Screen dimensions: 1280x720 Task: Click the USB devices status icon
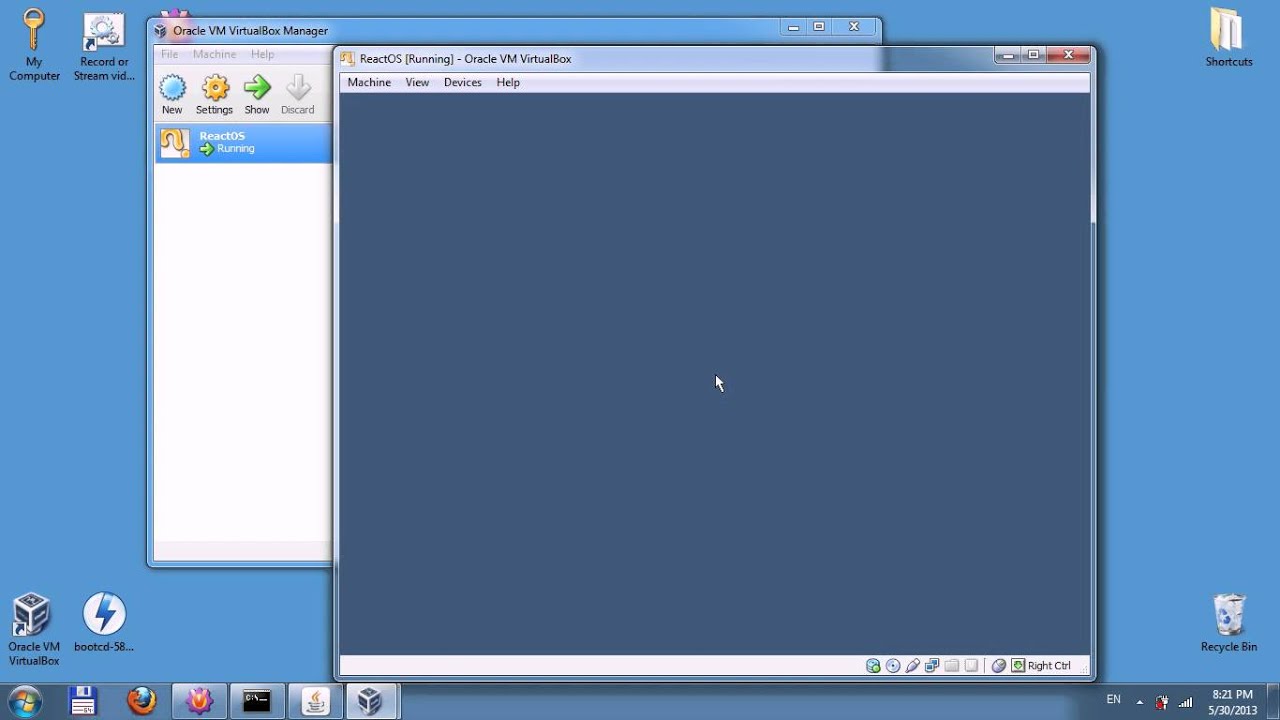click(x=912, y=665)
